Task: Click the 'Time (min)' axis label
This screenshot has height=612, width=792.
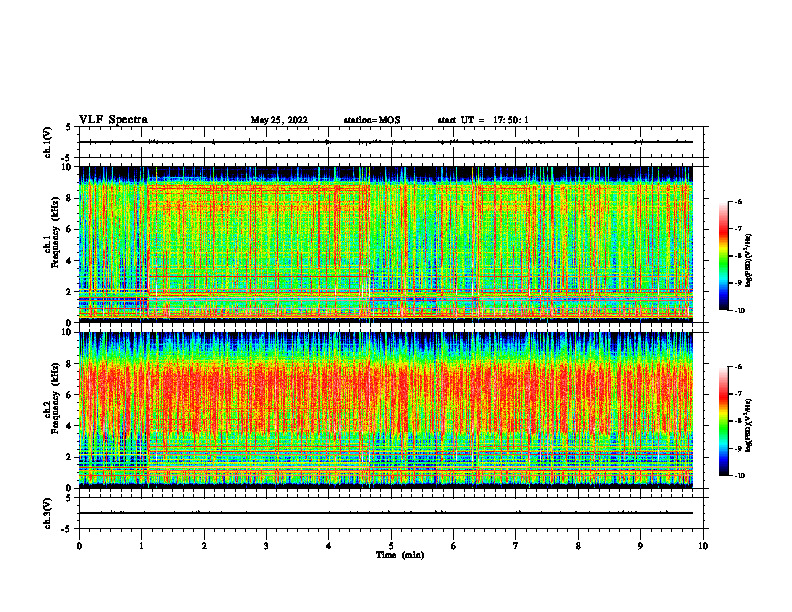Action: (400, 555)
